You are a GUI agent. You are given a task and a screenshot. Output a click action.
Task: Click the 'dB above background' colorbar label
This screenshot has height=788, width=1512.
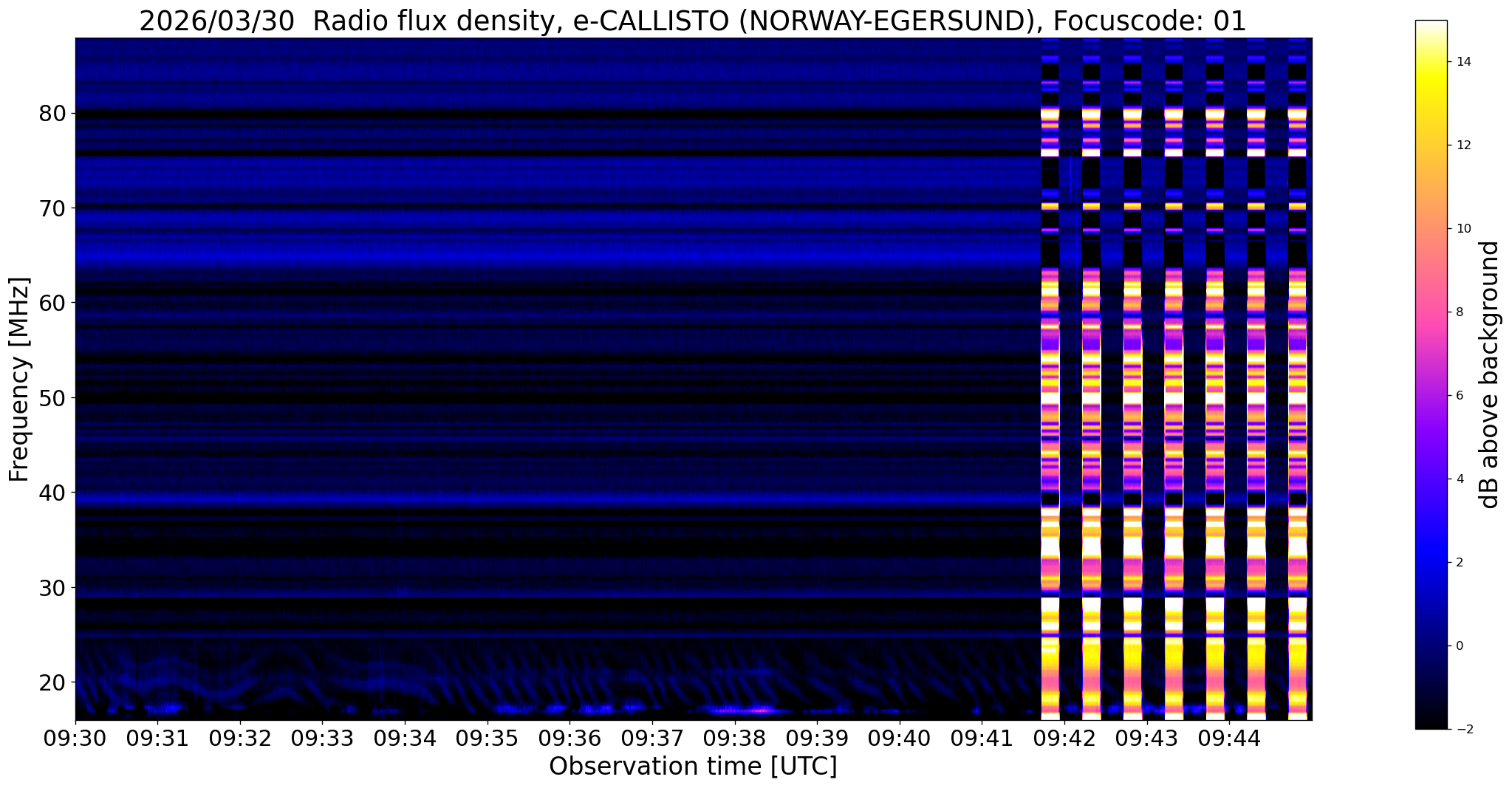pyautogui.click(x=1490, y=374)
